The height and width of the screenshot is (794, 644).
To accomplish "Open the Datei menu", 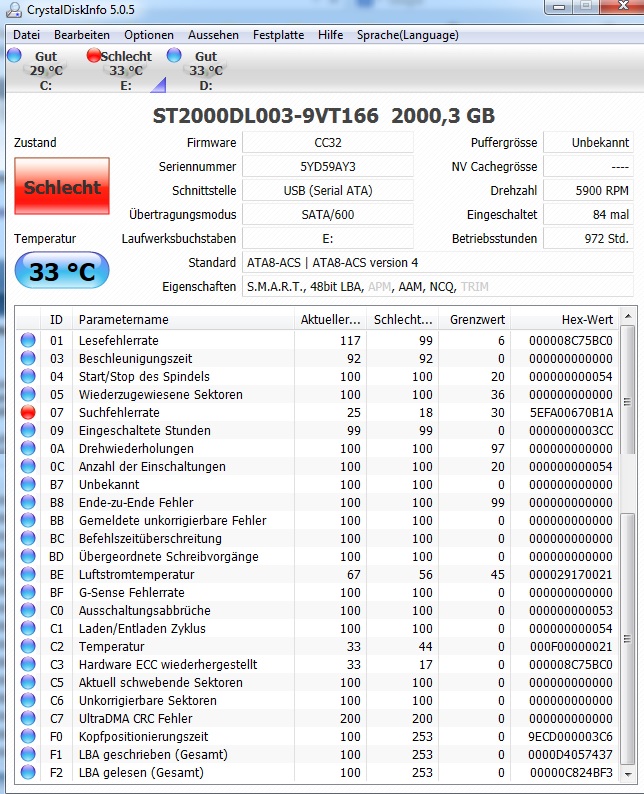I will coord(26,35).
